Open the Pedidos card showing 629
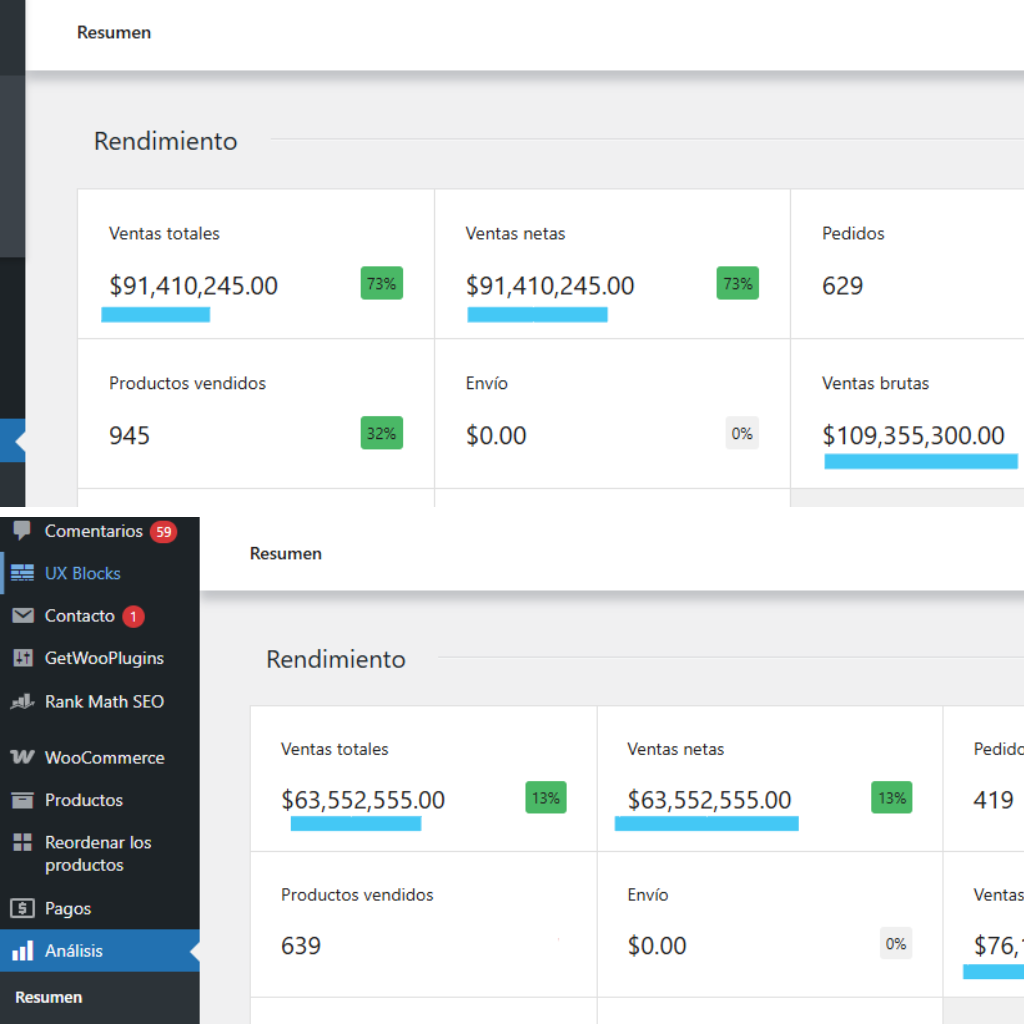Screen dimensions: 1024x1024 (905, 263)
